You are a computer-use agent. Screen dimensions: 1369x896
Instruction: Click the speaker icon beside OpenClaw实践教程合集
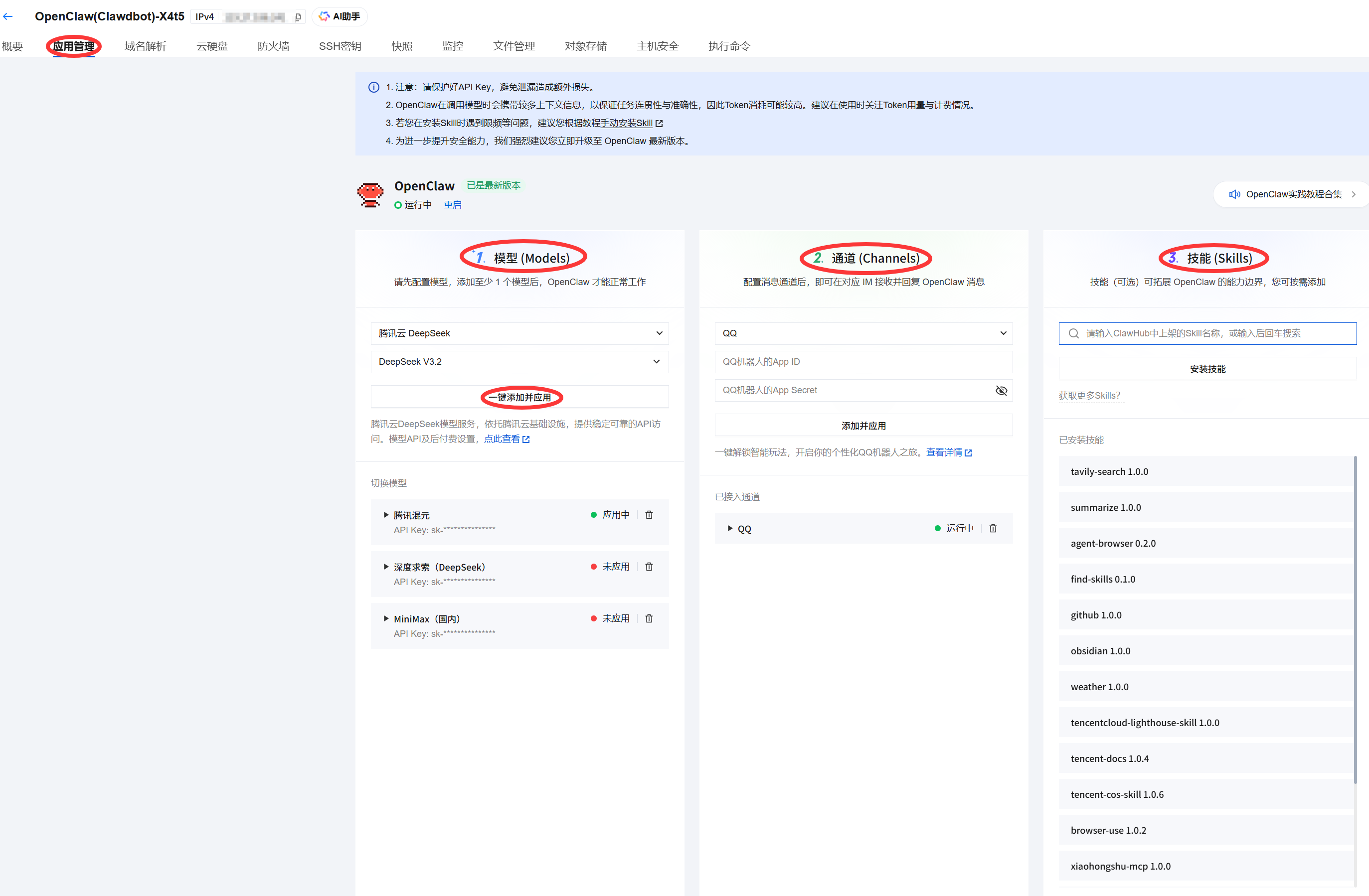[1234, 194]
